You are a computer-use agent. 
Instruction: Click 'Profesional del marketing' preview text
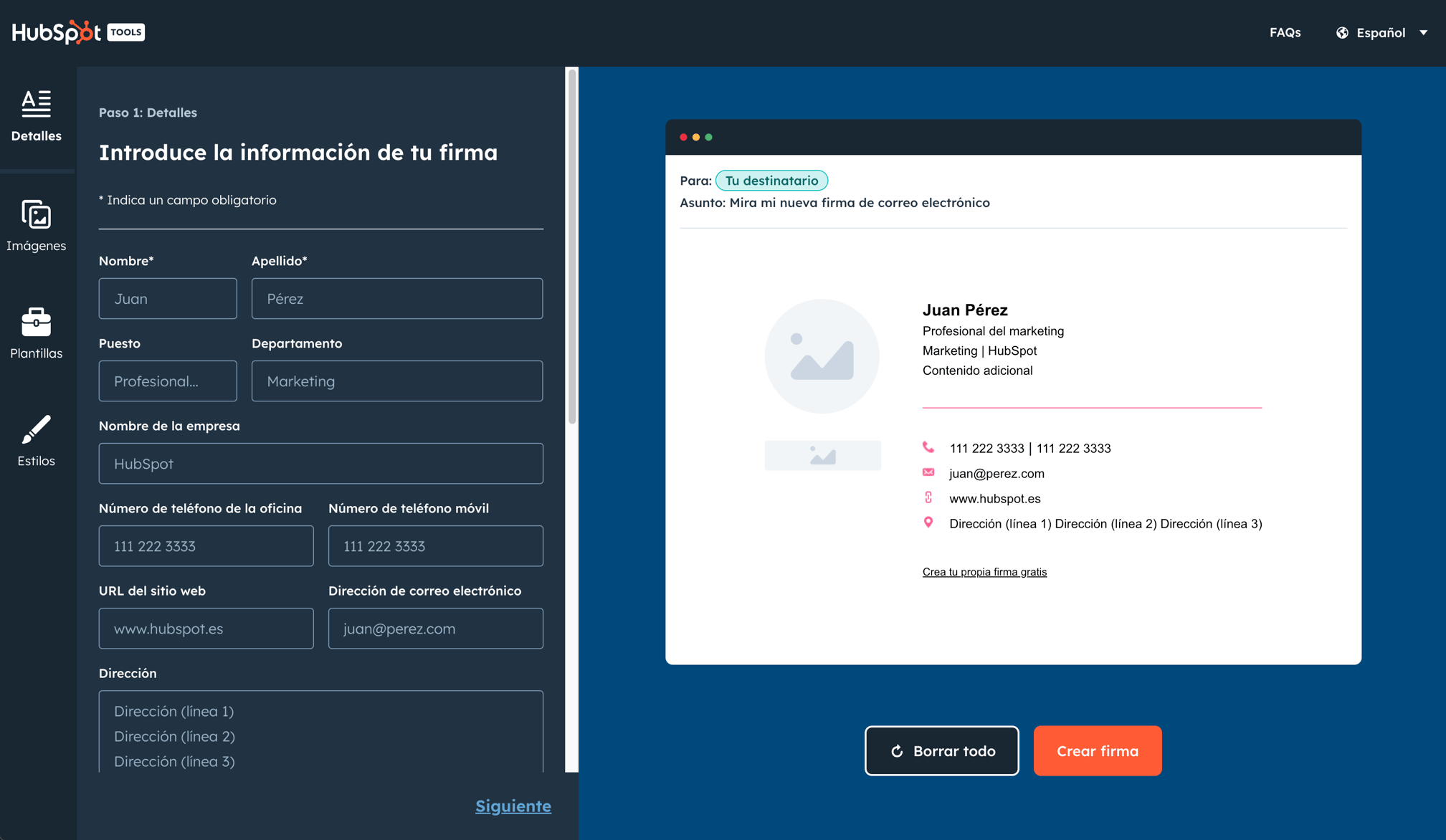point(993,331)
